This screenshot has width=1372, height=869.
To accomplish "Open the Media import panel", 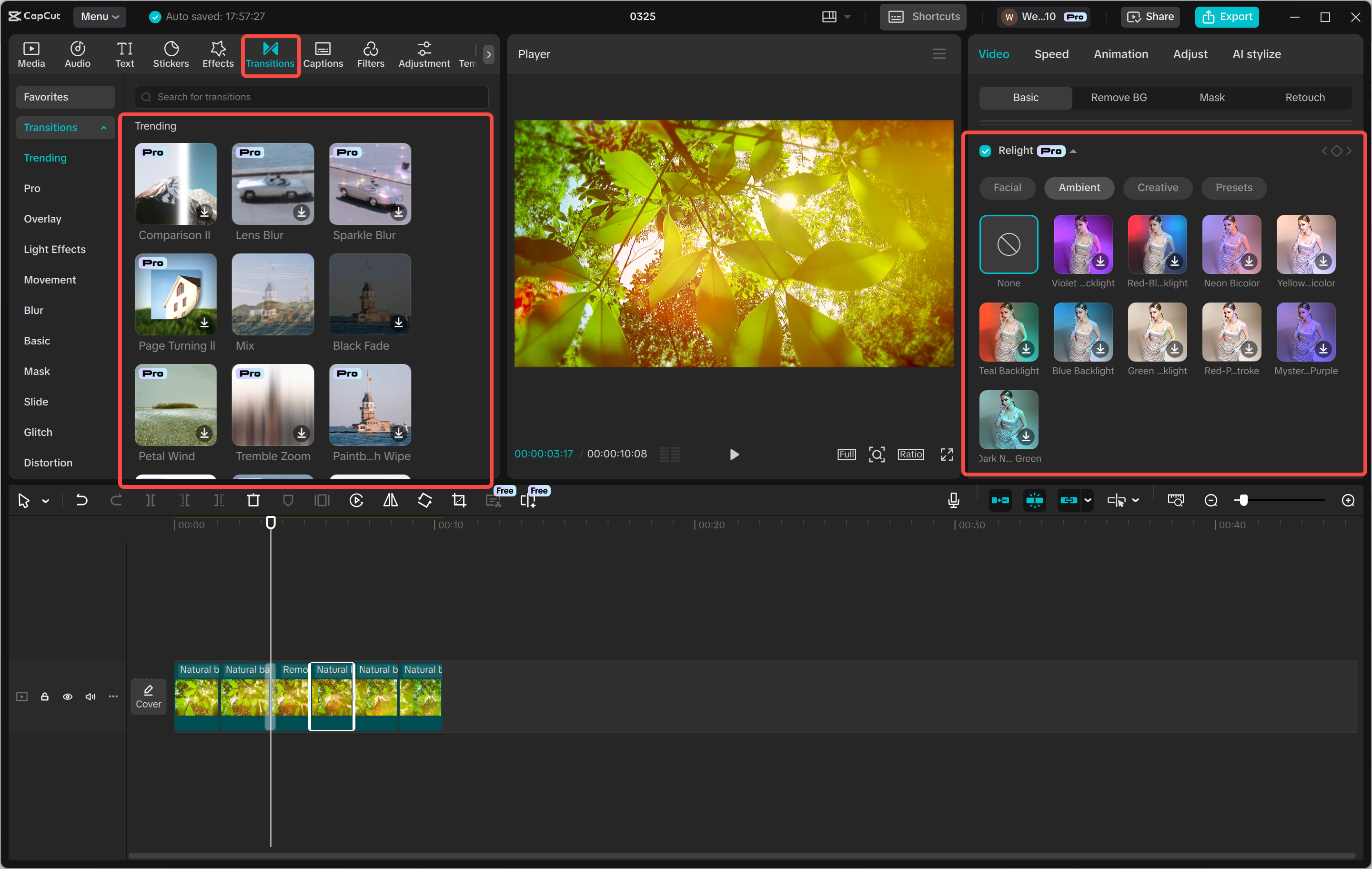I will click(x=31, y=54).
